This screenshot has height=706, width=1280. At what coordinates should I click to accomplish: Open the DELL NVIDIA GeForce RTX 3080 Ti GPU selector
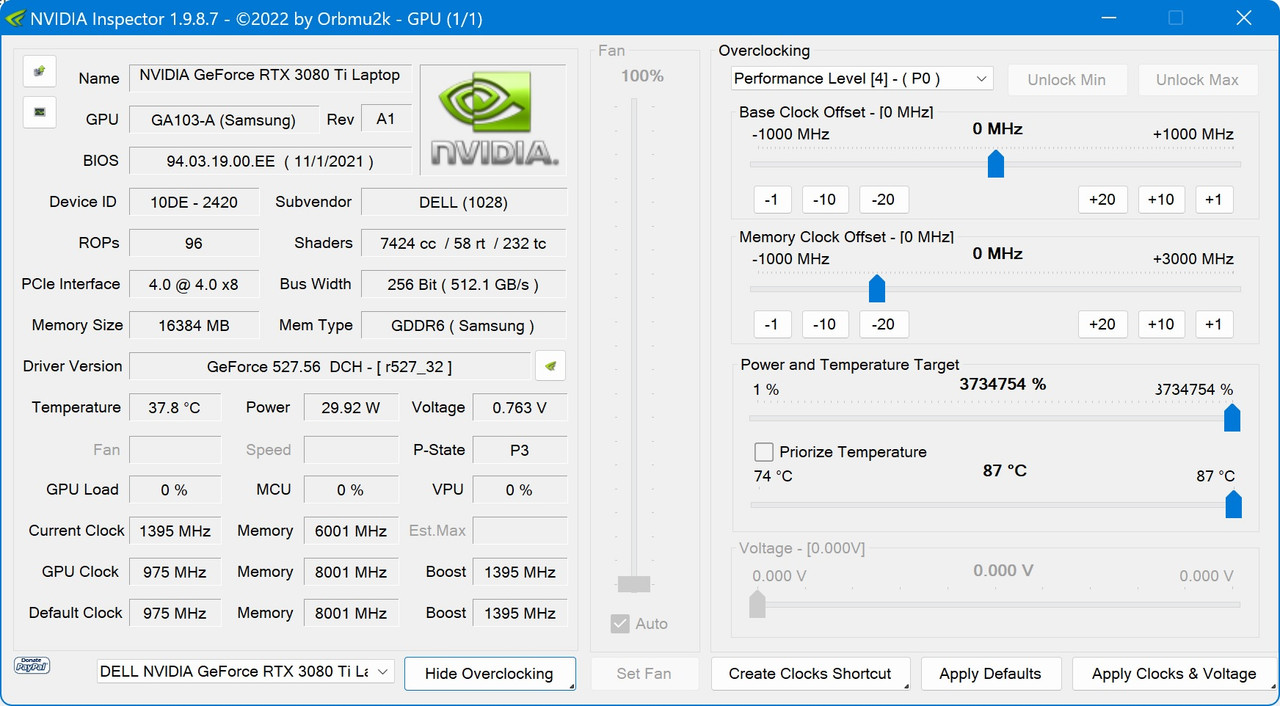pos(246,672)
